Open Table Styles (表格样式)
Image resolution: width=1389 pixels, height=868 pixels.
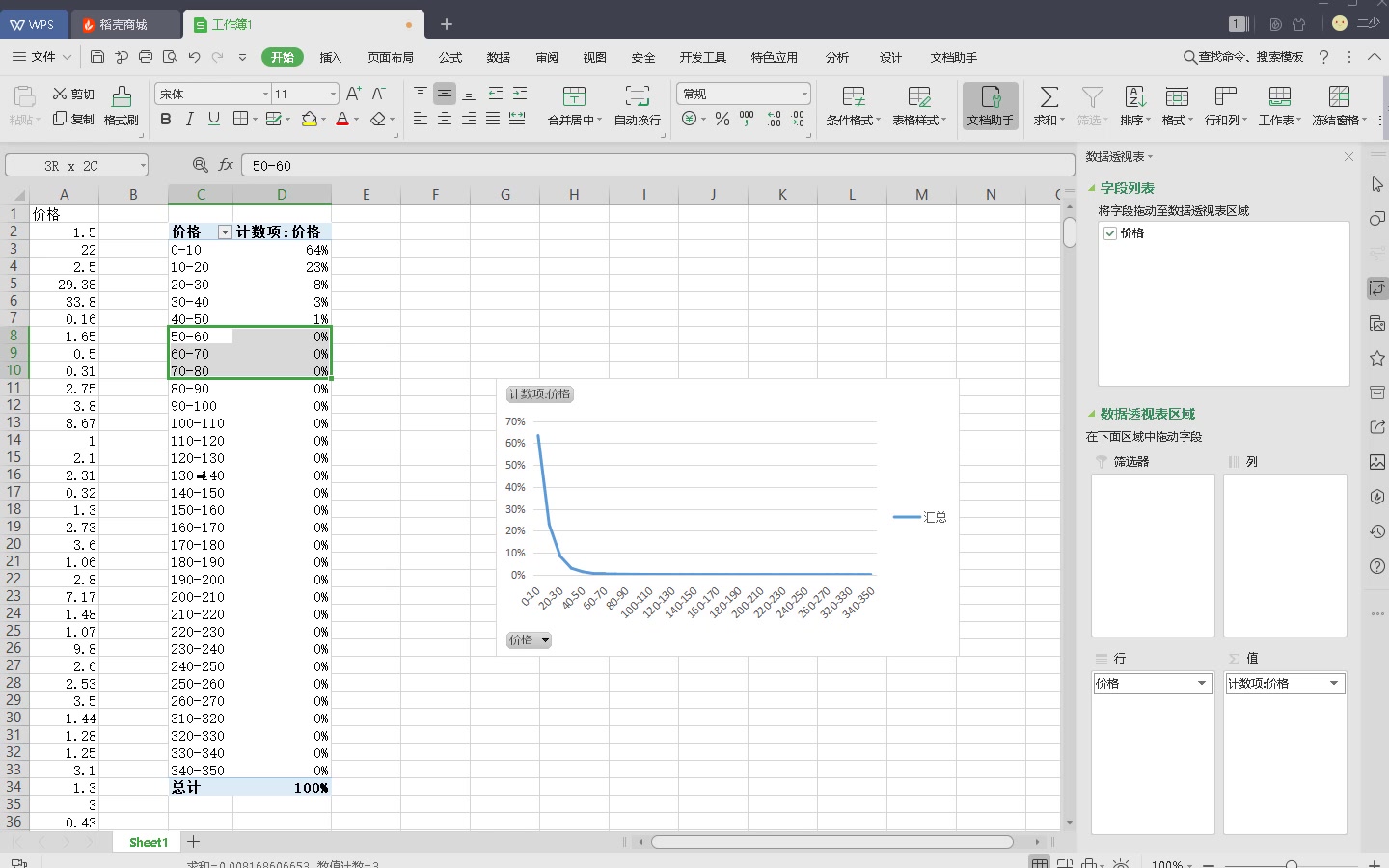[919, 106]
